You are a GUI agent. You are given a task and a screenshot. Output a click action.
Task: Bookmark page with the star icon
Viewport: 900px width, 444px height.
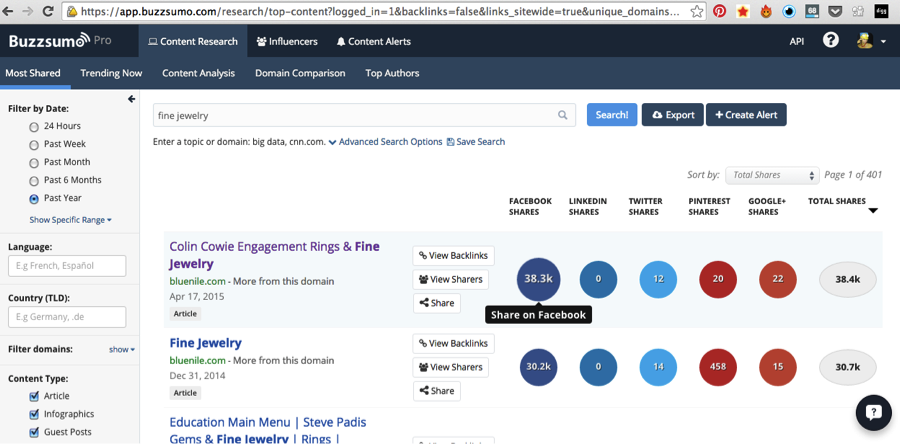[696, 11]
